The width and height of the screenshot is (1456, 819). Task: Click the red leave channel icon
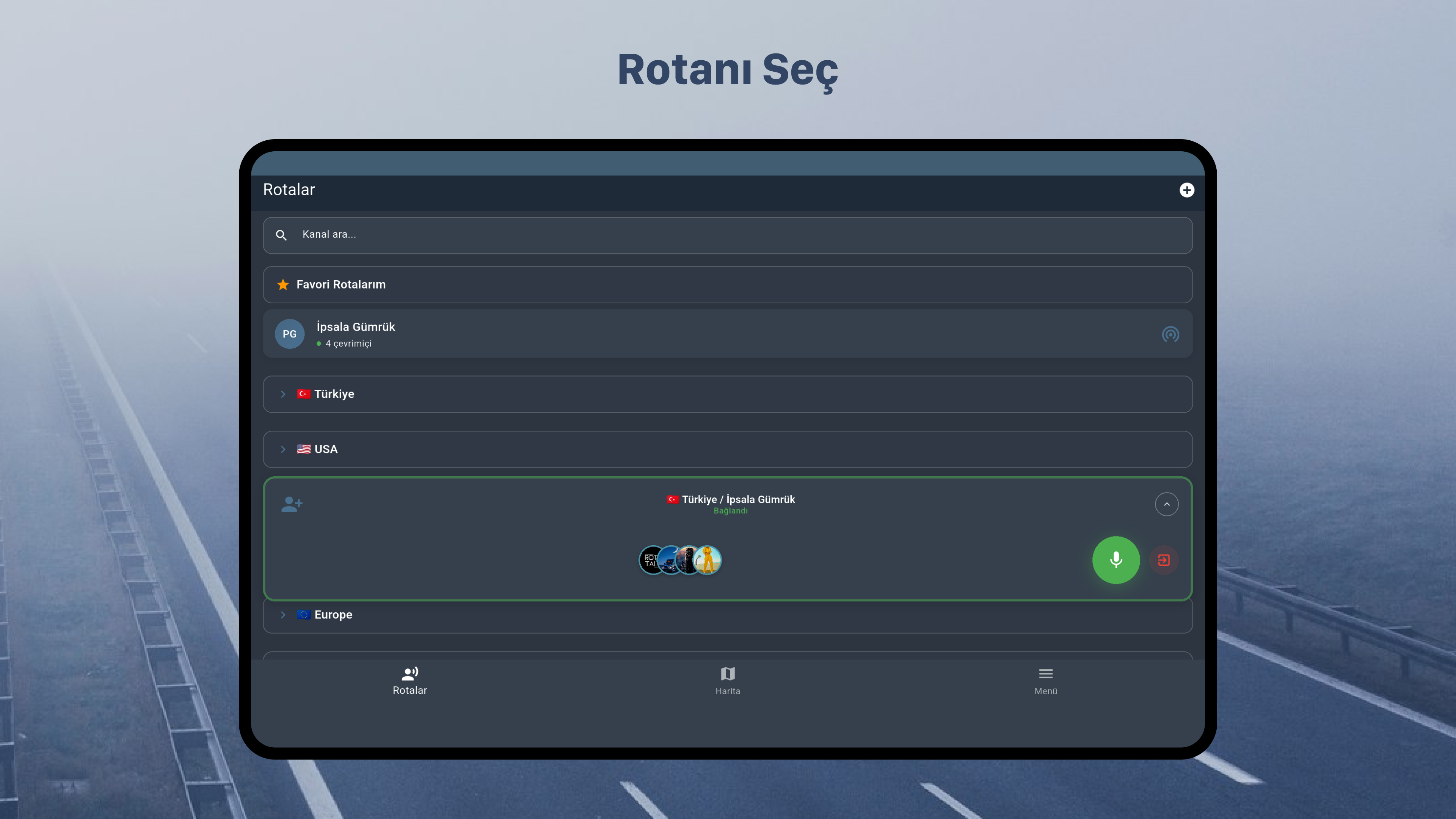[1163, 560]
